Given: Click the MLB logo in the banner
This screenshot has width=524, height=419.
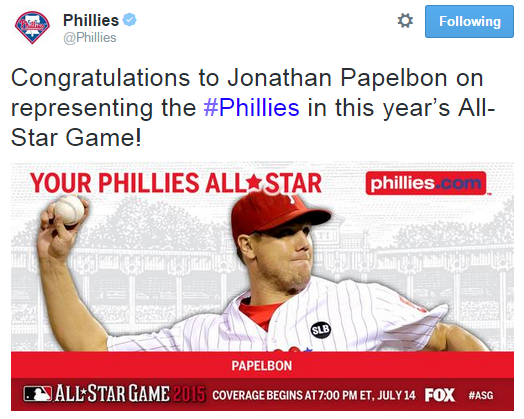Looking at the screenshot, I should click(38, 394).
